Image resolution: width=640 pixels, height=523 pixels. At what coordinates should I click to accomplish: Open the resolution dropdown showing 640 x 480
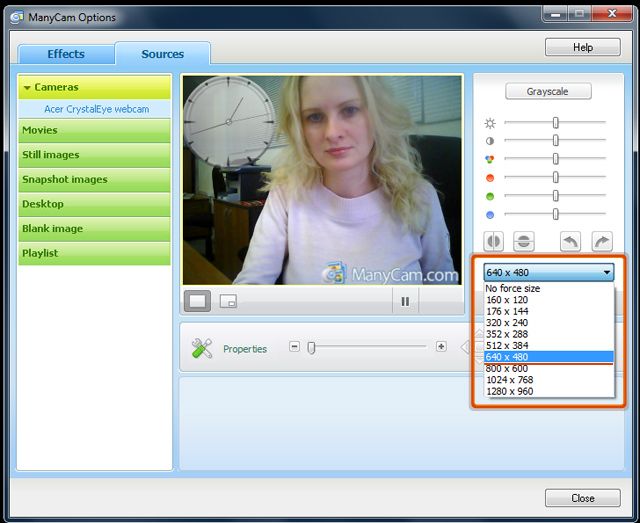pos(548,273)
